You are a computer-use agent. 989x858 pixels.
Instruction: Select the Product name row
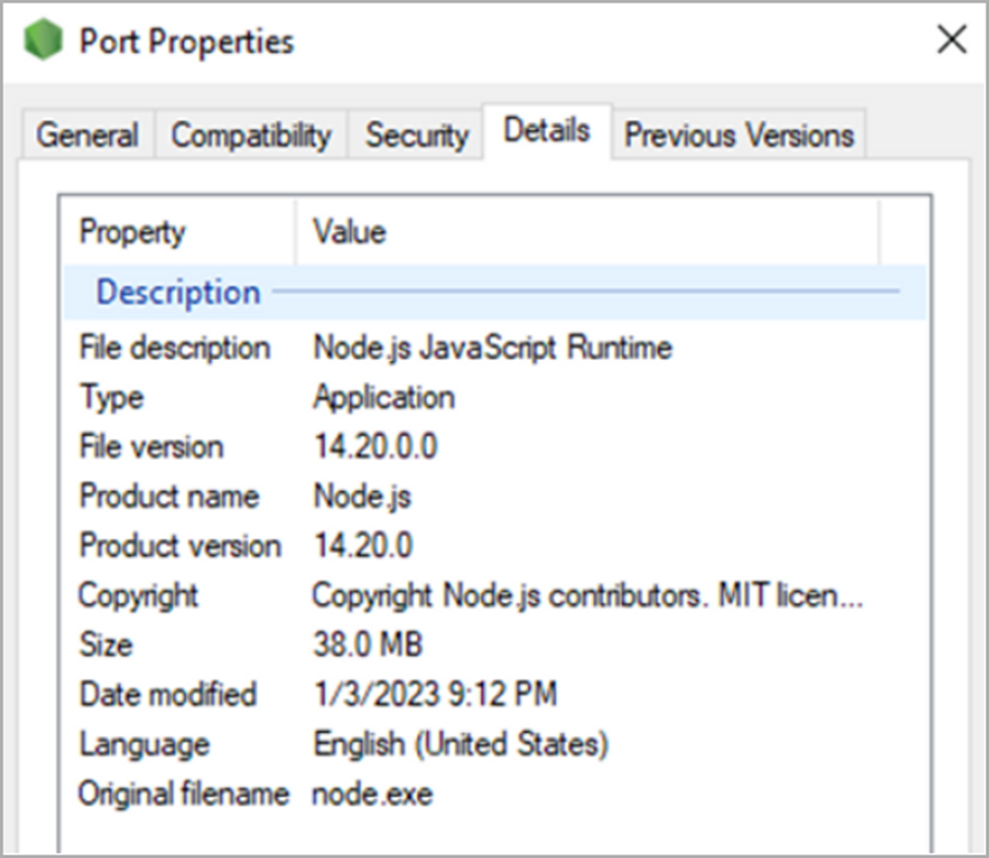494,497
